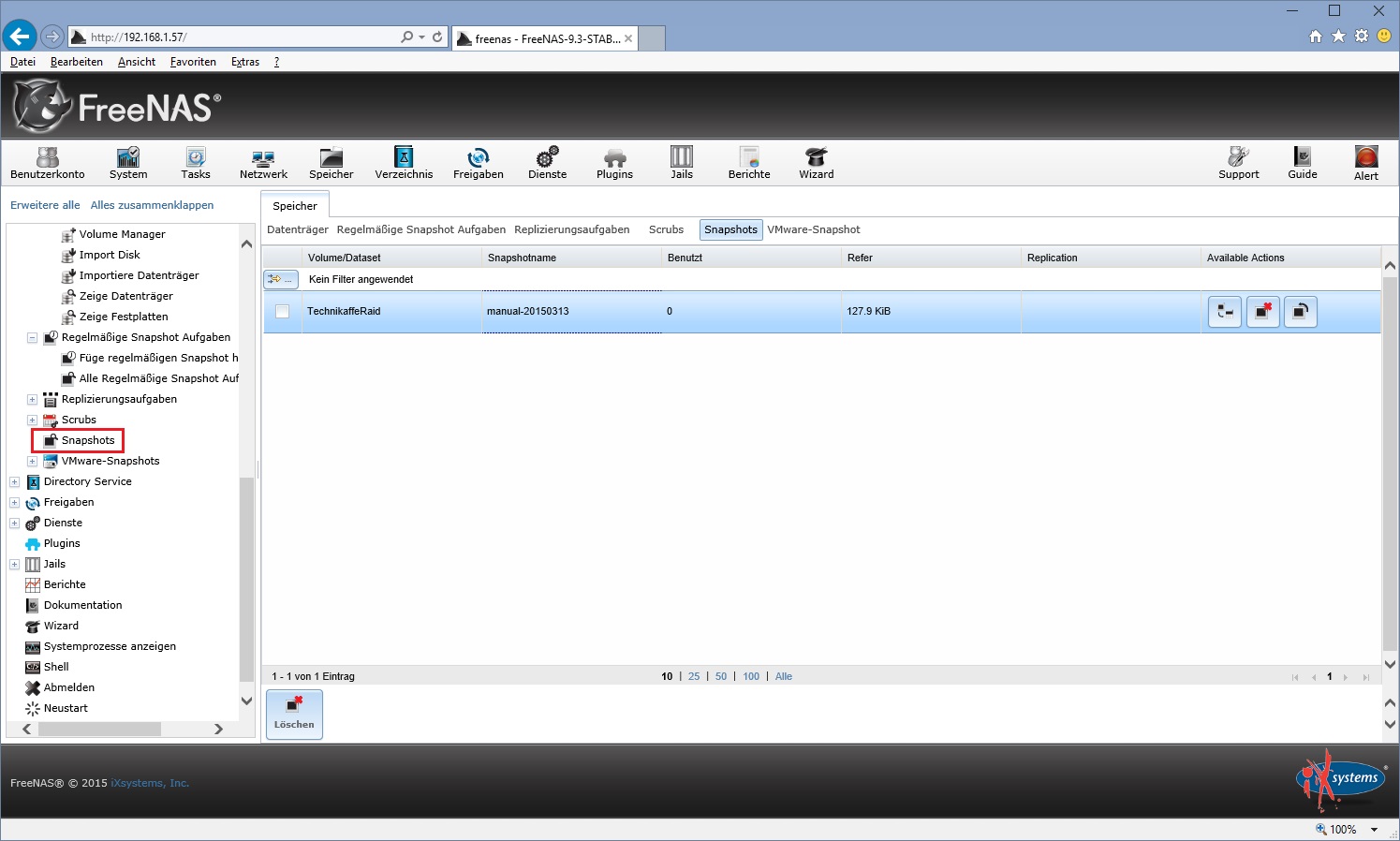This screenshot has width=1400, height=841.
Task: Select Abmelden in the tree
Action: click(x=69, y=687)
